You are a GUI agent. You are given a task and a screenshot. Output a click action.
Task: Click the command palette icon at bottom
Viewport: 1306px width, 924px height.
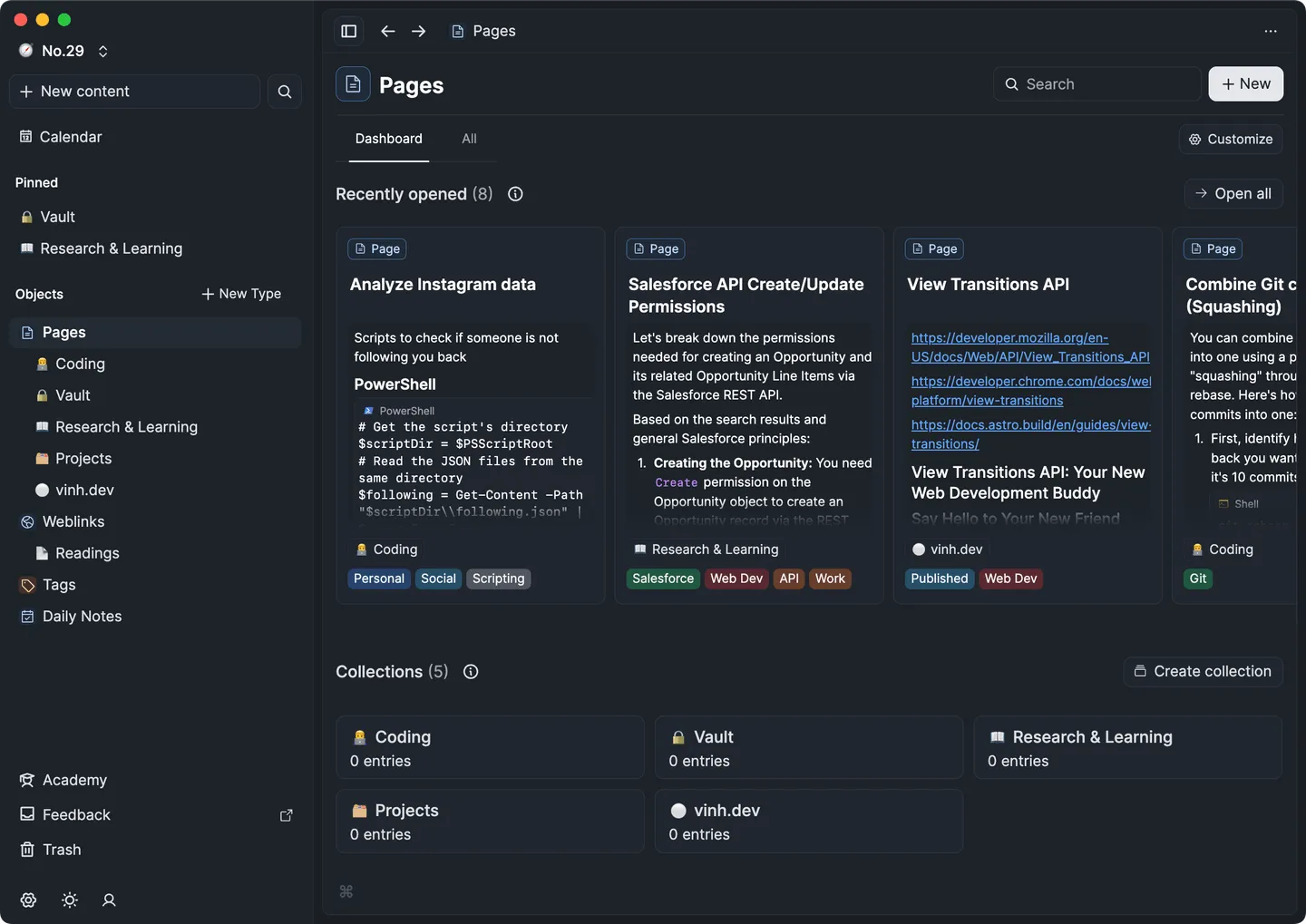coord(346,891)
